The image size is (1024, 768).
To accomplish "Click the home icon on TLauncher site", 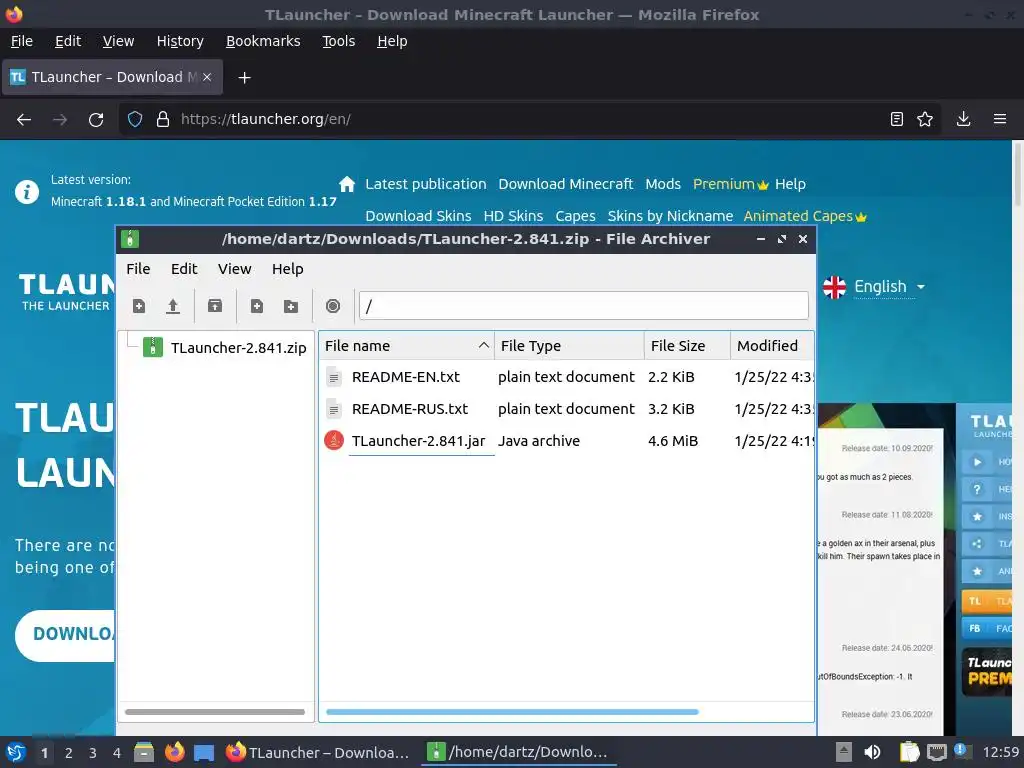I will [347, 184].
